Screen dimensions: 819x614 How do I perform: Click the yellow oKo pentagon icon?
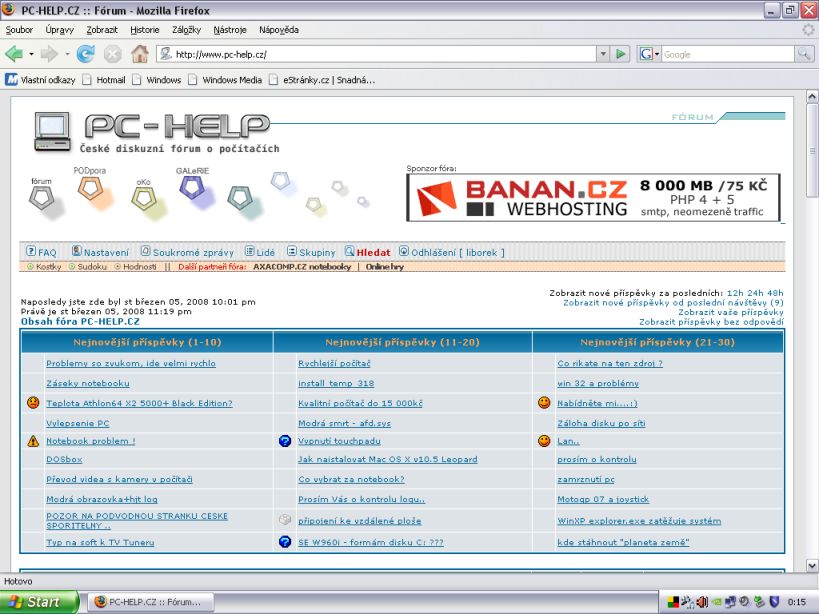click(144, 198)
